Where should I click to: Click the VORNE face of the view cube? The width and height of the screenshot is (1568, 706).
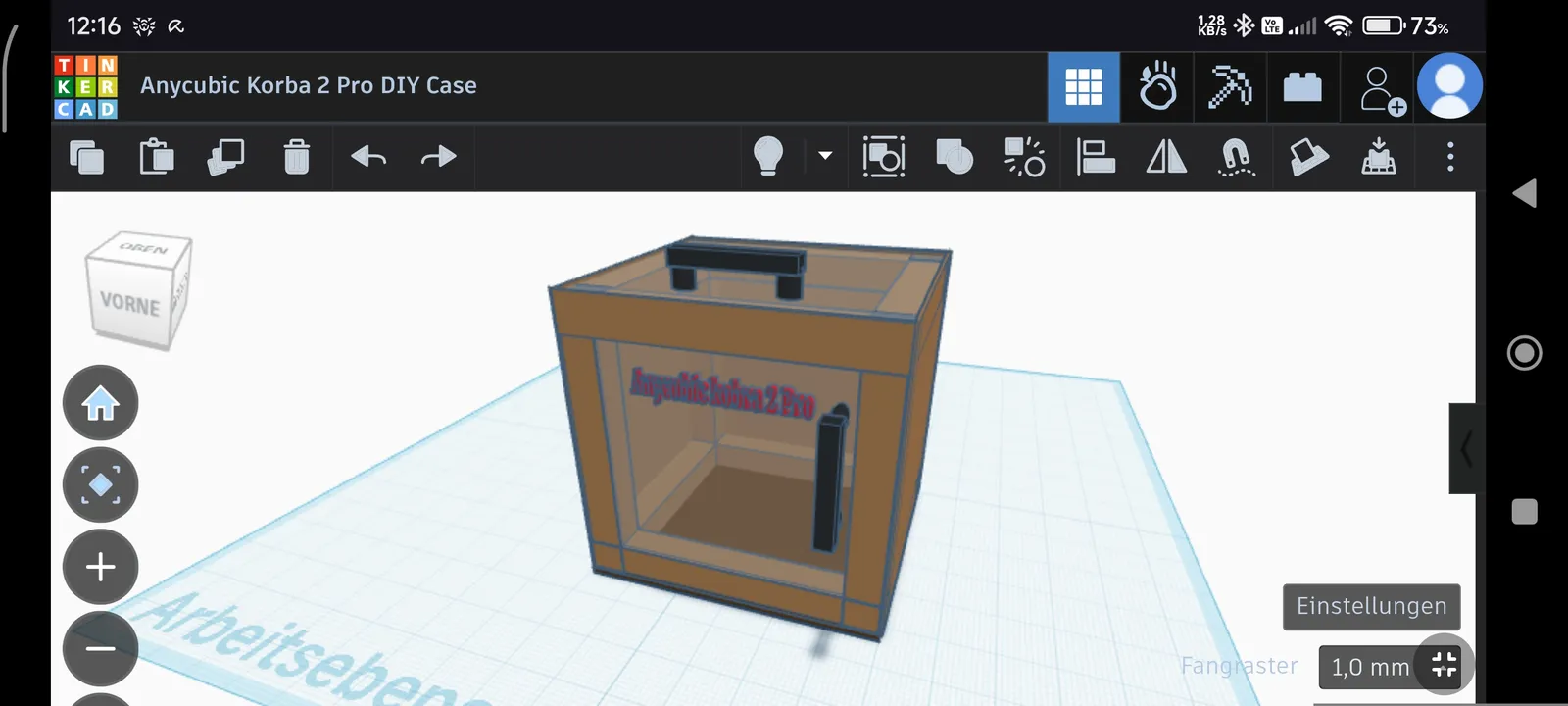(x=129, y=303)
